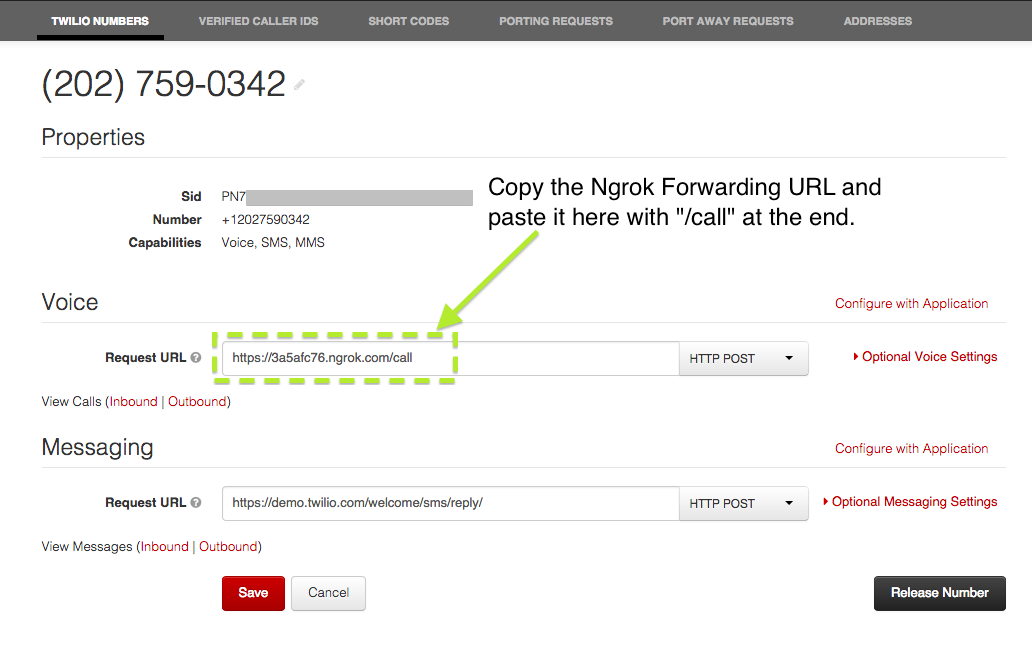View Inbound messages link

(x=165, y=546)
